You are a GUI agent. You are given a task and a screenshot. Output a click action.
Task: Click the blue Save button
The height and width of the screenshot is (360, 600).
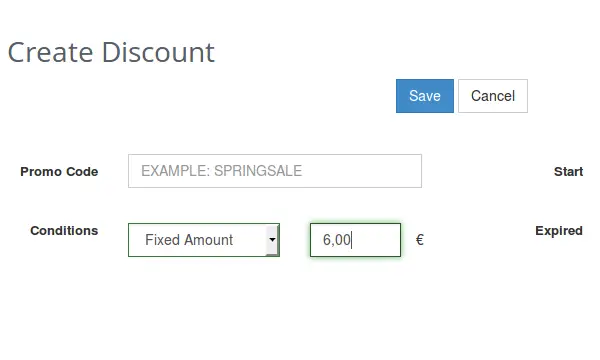(x=425, y=96)
